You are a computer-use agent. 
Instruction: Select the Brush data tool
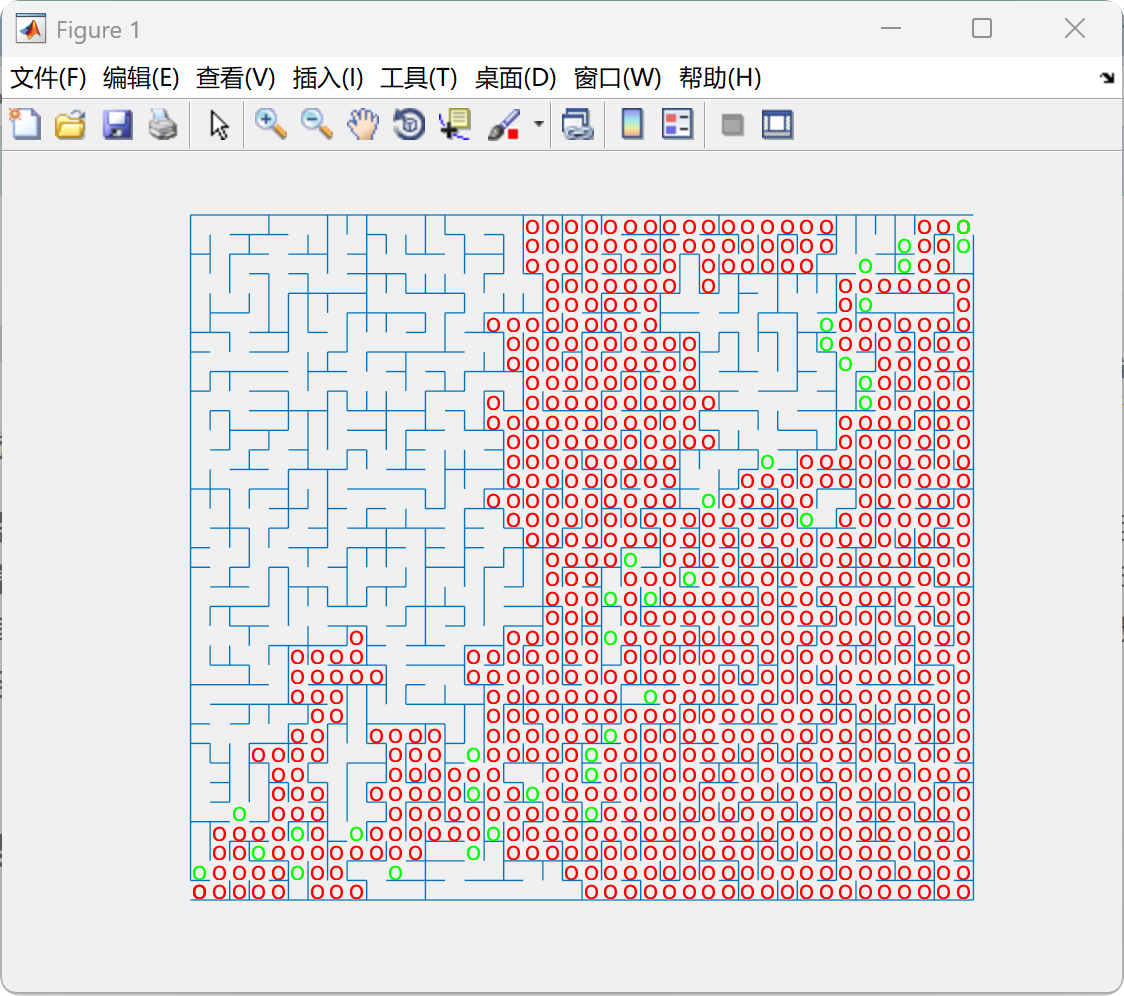[504, 125]
